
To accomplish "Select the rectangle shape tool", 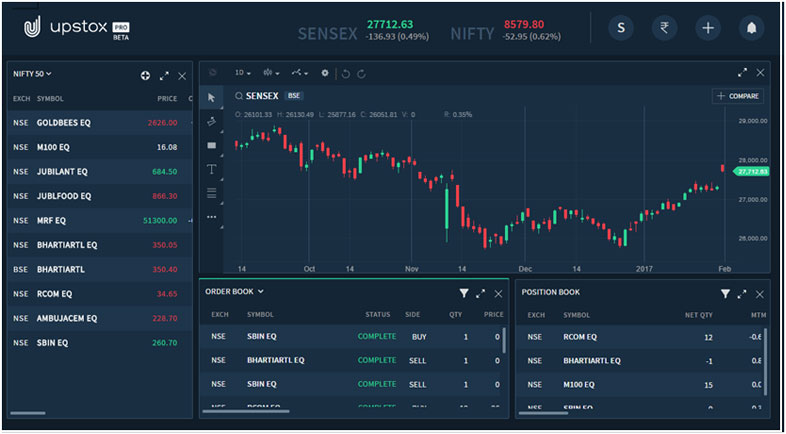I will click(212, 145).
